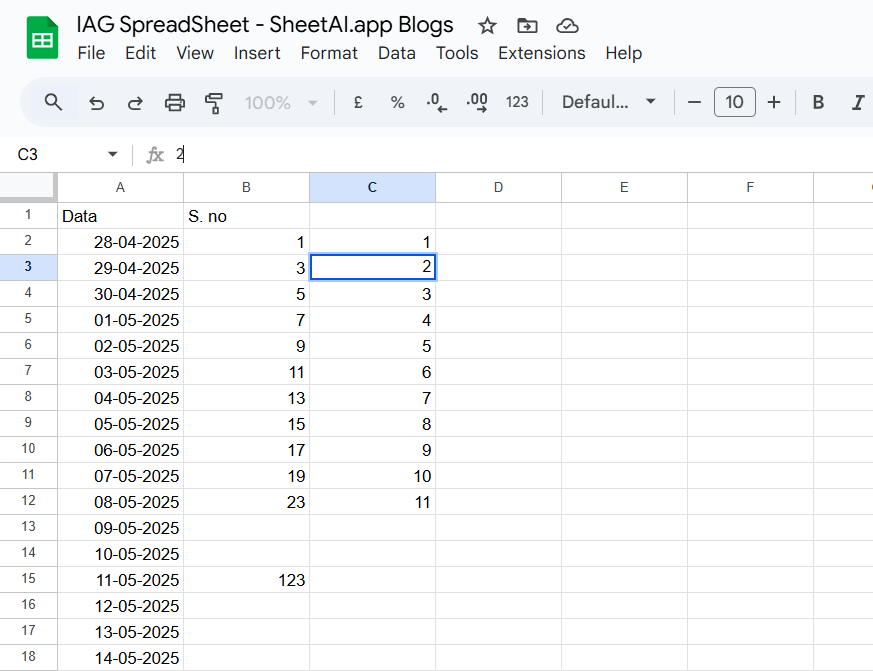Screen dimensions: 873x671
Task: Click the redo arrow
Action: [135, 103]
